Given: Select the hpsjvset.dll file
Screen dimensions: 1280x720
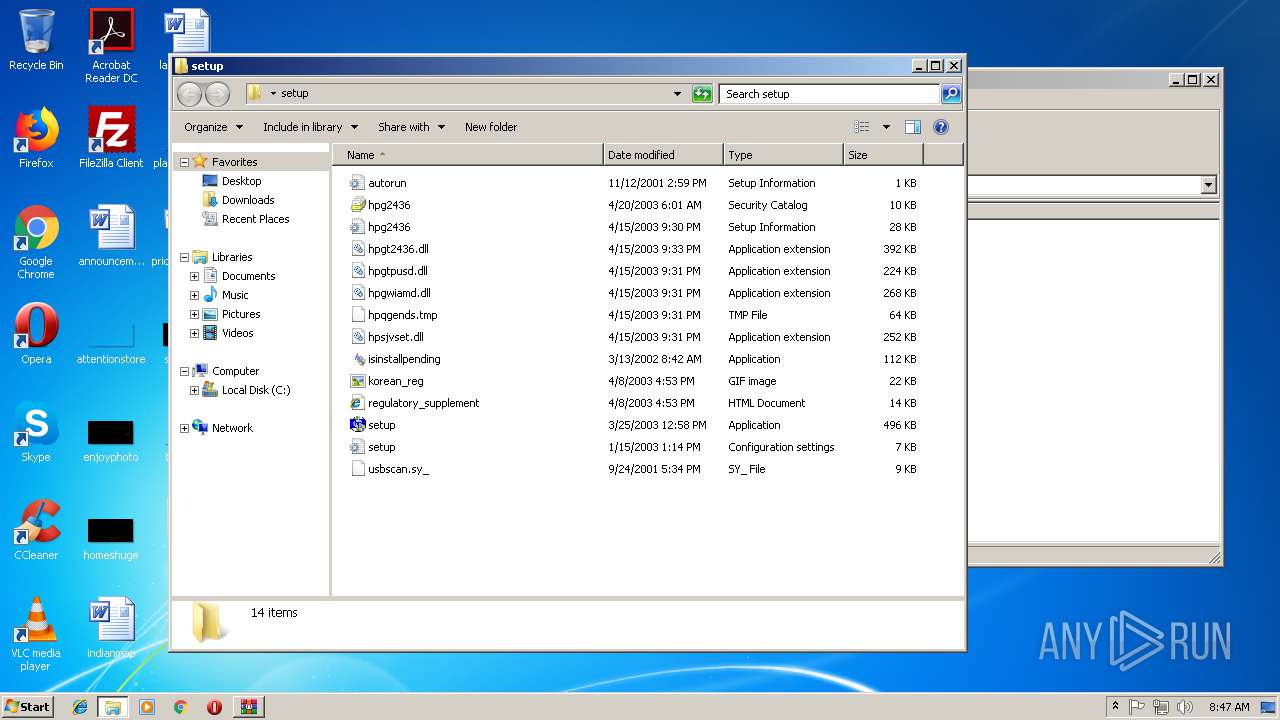Looking at the screenshot, I should 395,337.
